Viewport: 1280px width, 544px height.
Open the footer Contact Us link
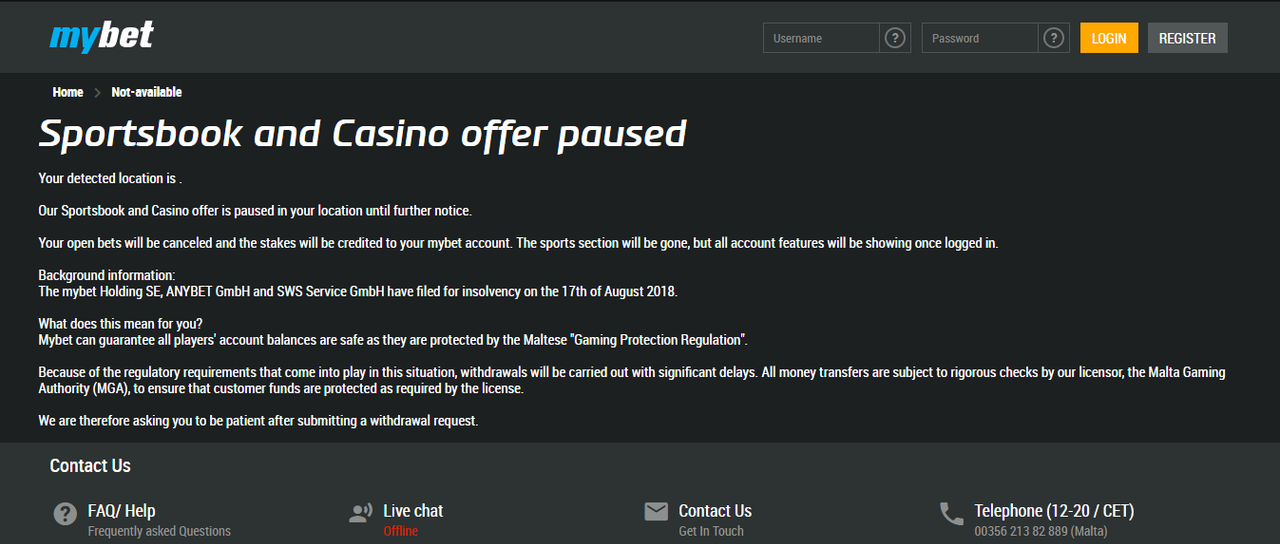pyautogui.click(x=715, y=511)
